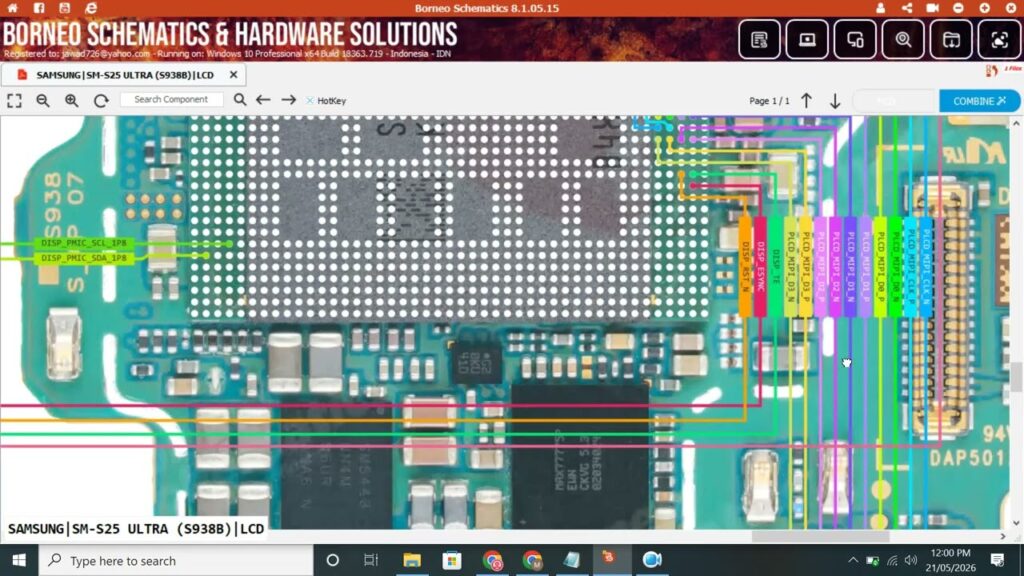Select the orange DISP_RST_N trace label
The height and width of the screenshot is (576, 1024).
[x=745, y=266]
